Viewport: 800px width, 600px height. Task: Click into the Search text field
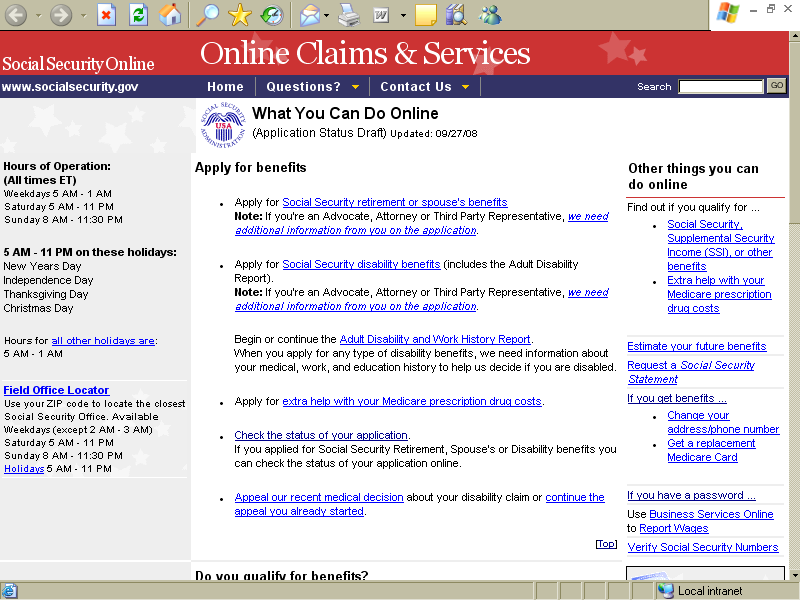[720, 86]
